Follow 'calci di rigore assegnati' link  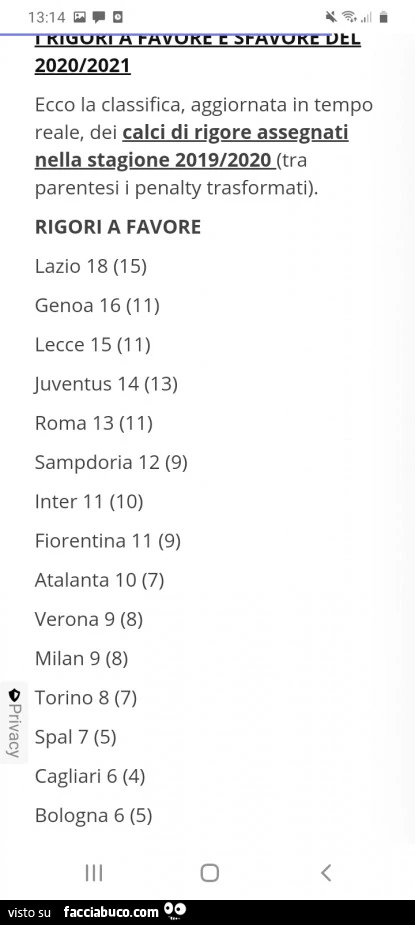(236, 133)
